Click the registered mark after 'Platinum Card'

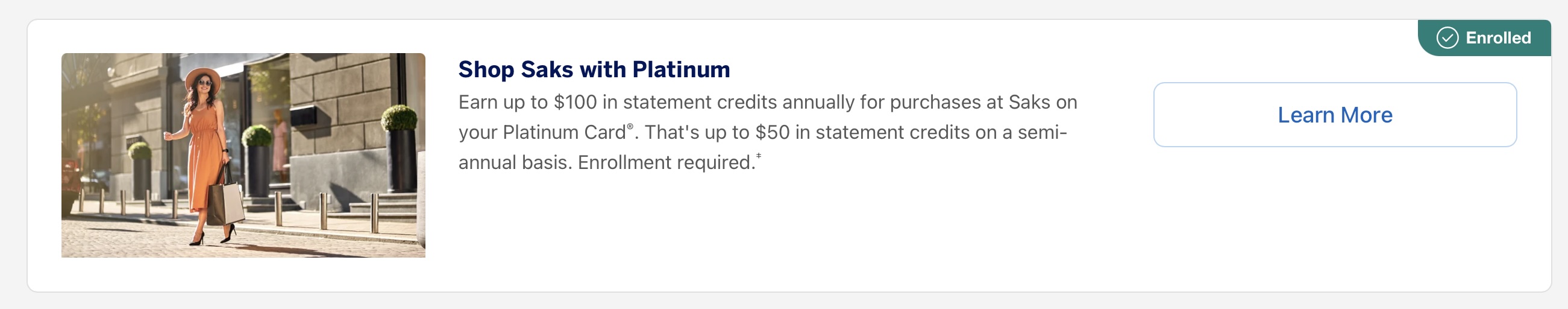(x=630, y=126)
